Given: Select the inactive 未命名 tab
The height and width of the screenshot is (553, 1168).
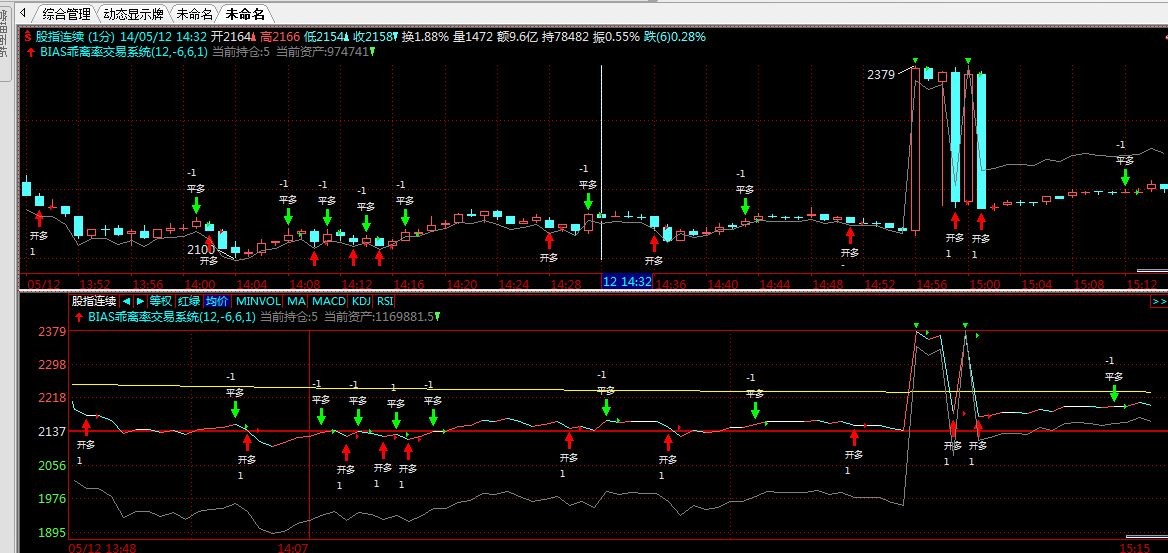Looking at the screenshot, I should (194, 13).
